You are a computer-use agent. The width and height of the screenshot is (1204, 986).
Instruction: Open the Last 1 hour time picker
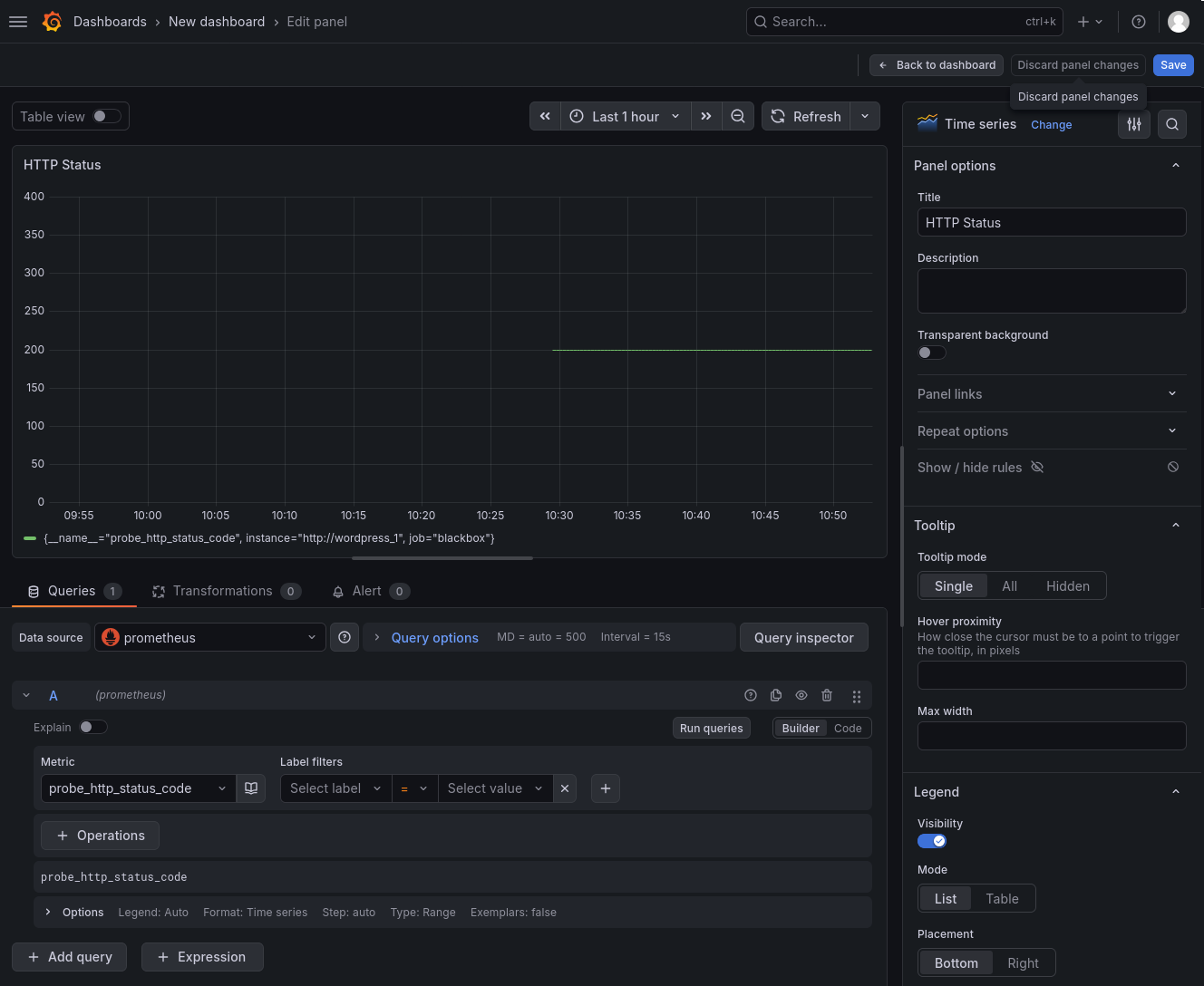pyautogui.click(x=626, y=116)
